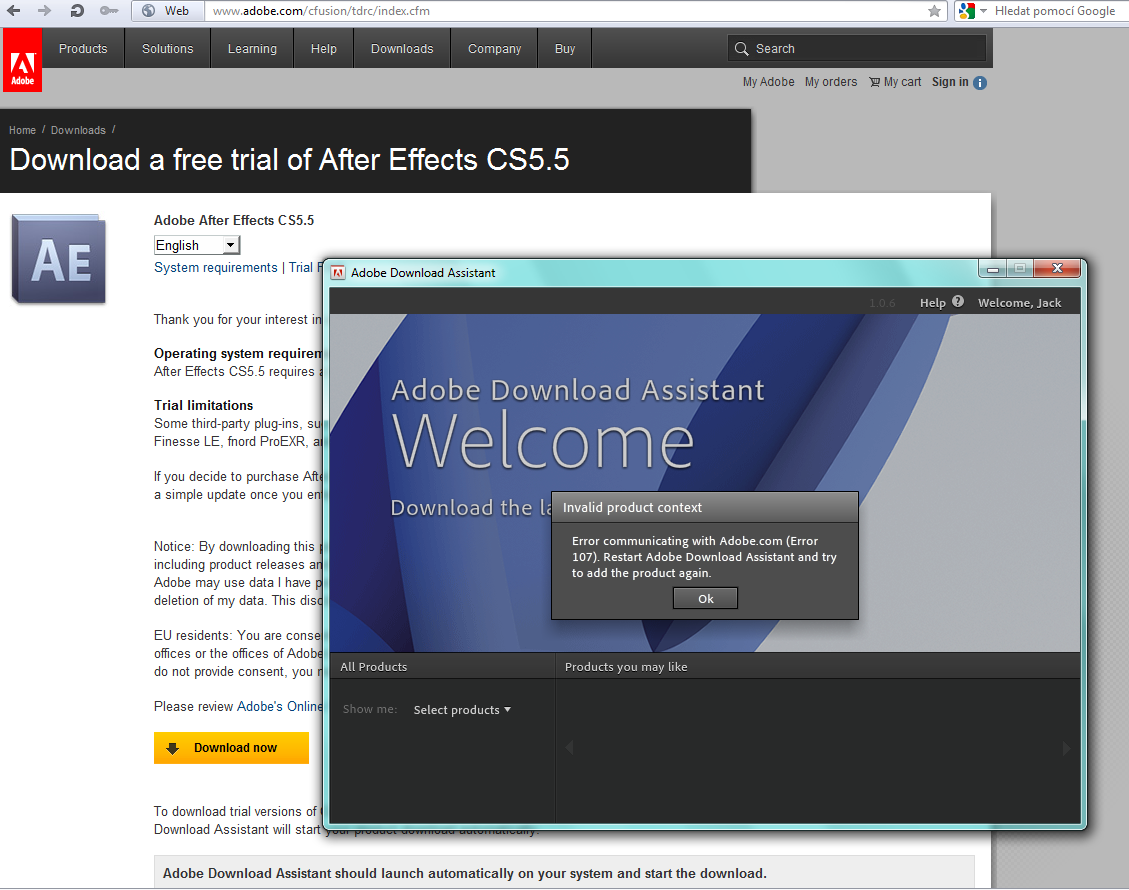Reload the page with the refresh icon
This screenshot has height=890, width=1129.
pyautogui.click(x=76, y=11)
